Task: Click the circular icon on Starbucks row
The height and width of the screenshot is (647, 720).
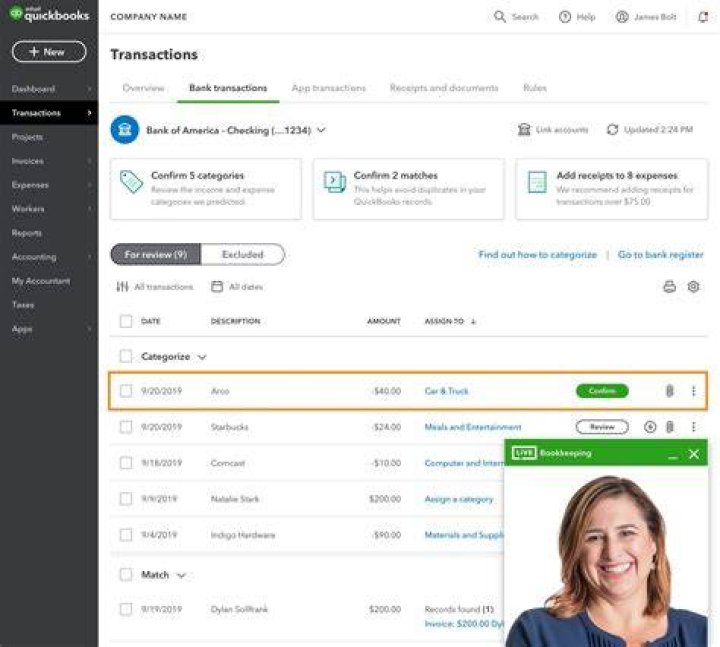Action: click(x=650, y=427)
